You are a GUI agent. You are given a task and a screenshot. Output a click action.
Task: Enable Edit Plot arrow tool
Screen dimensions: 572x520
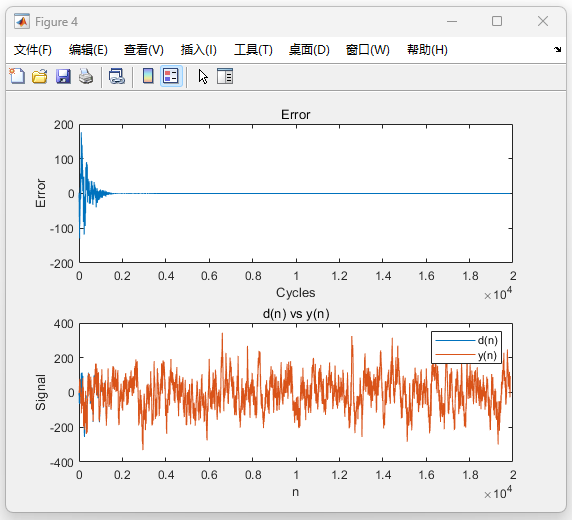pyautogui.click(x=203, y=76)
